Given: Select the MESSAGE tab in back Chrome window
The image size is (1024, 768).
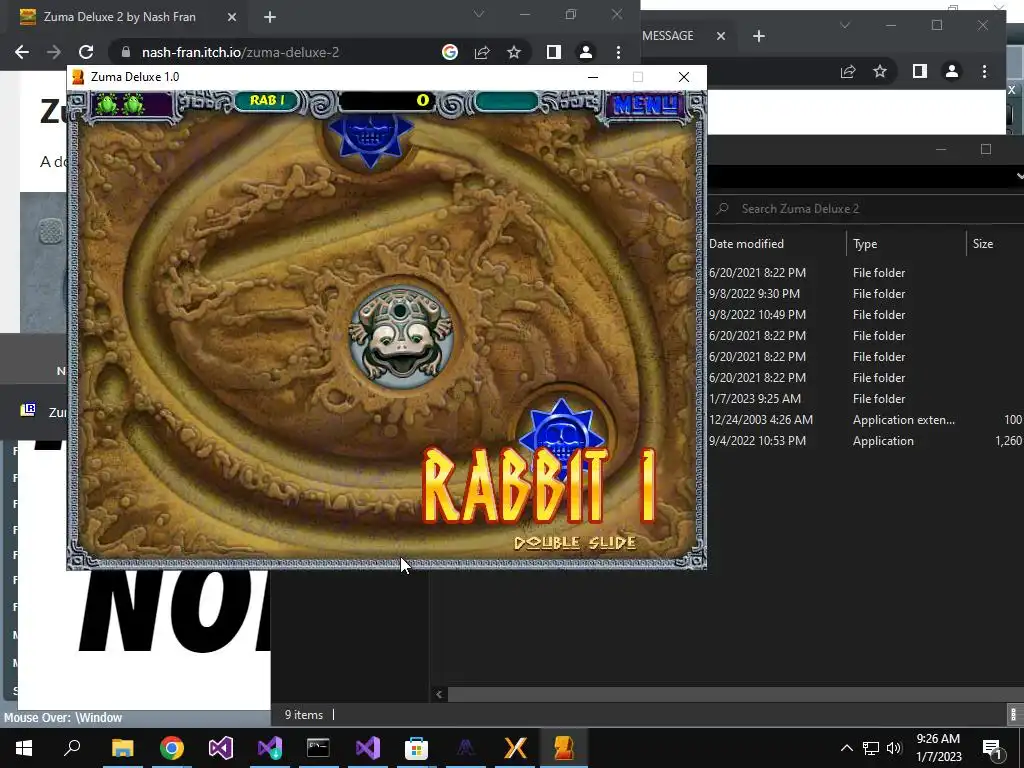Looking at the screenshot, I should pos(667,36).
